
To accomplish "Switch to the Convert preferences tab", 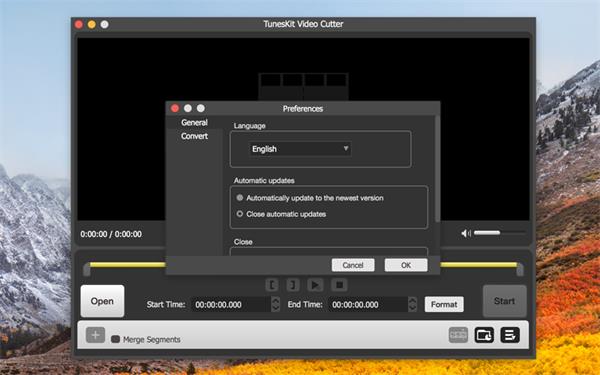I will 194,136.
